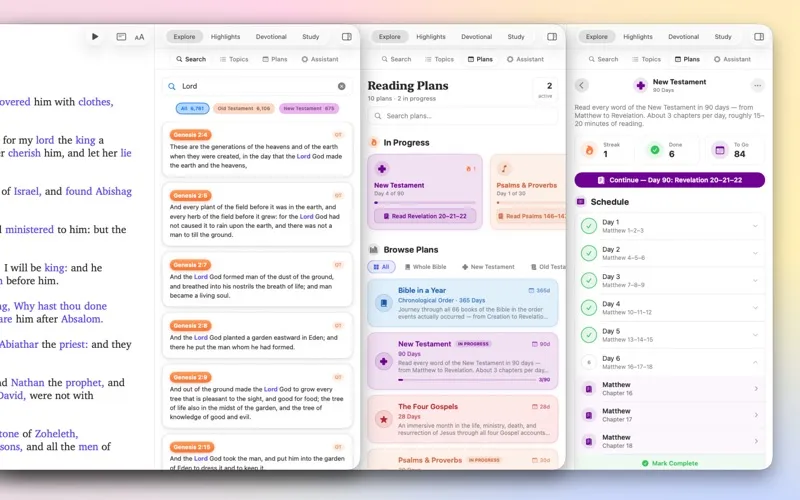The height and width of the screenshot is (500, 800).
Task: Toggle the Day 5 completion checkmark
Action: pyautogui.click(x=589, y=335)
